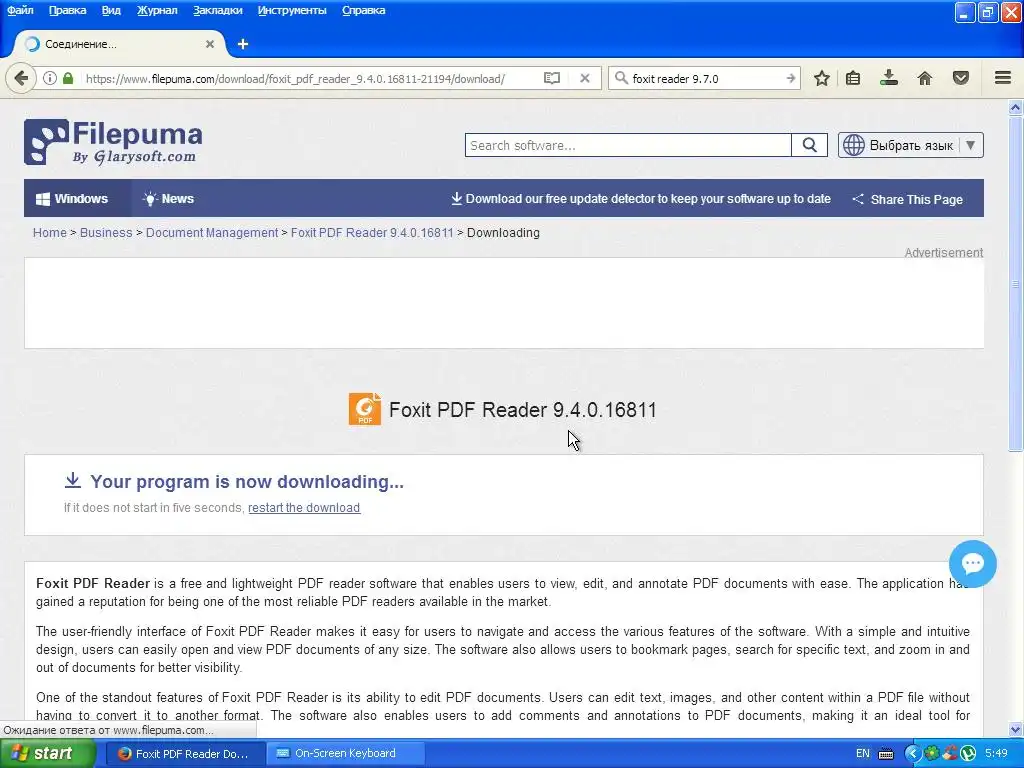Go to Business breadcrumb link
Image resolution: width=1024 pixels, height=768 pixels.
106,232
